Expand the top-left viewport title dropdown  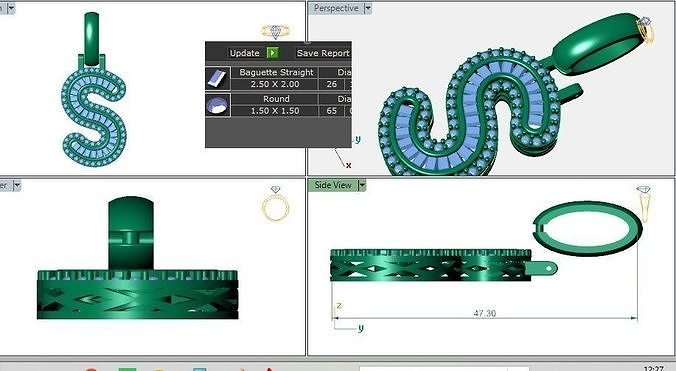click(11, 8)
